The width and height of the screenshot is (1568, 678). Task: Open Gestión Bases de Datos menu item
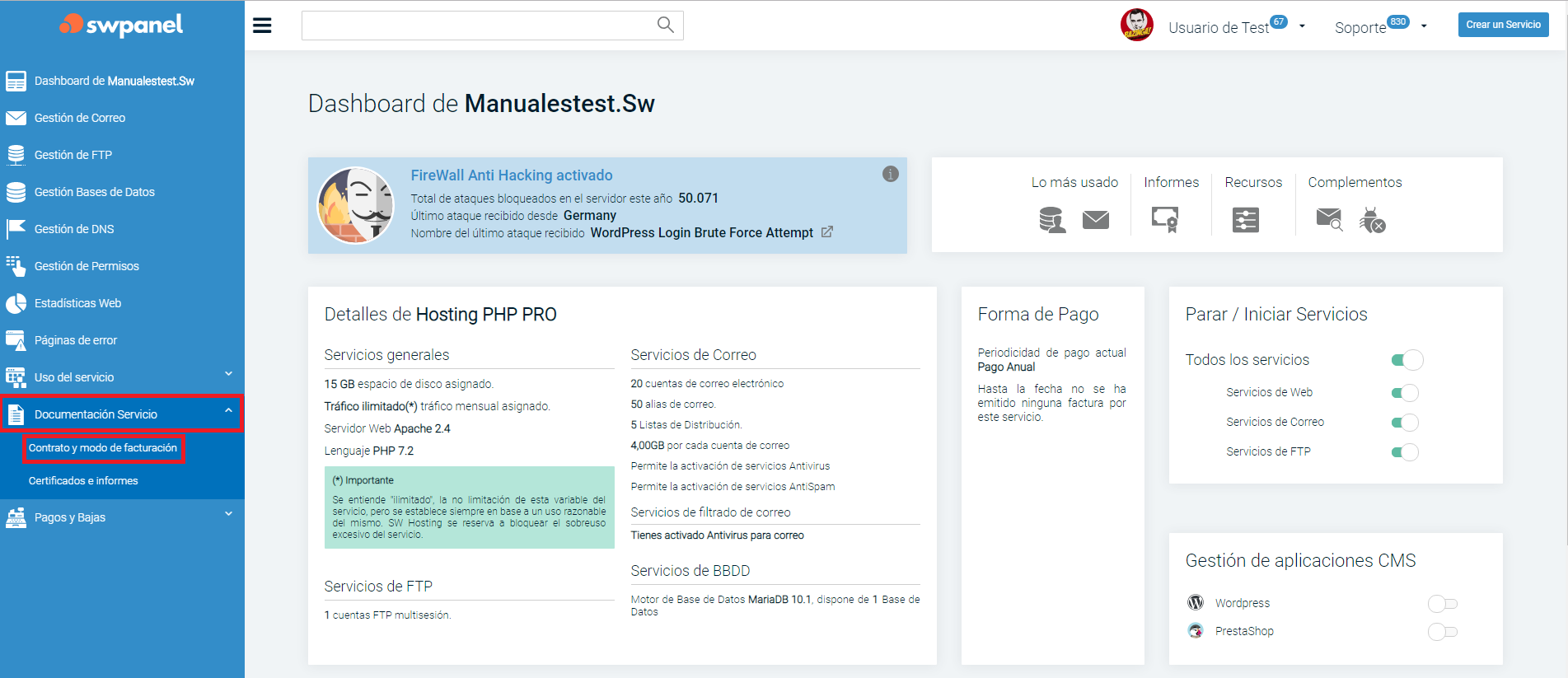(x=95, y=192)
